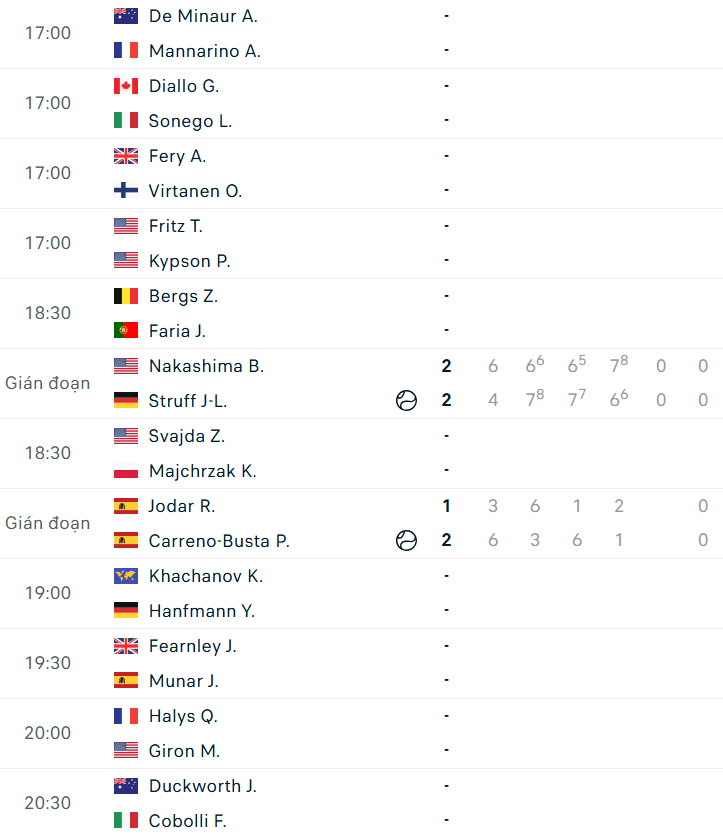Image resolution: width=723 pixels, height=836 pixels.
Task: Open the Munar J. player entry
Action: (x=183, y=681)
